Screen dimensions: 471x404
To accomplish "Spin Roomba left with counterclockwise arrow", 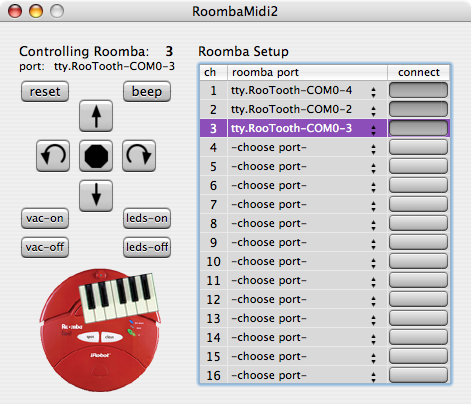I will (x=53, y=156).
